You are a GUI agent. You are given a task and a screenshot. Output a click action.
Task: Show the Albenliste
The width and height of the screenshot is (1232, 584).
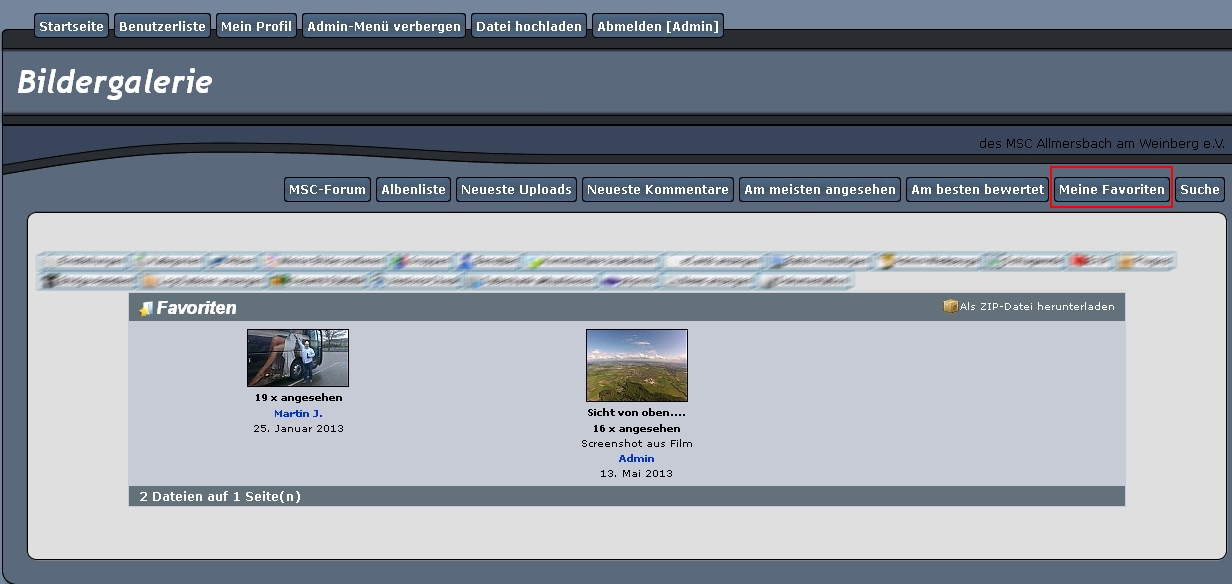(413, 189)
